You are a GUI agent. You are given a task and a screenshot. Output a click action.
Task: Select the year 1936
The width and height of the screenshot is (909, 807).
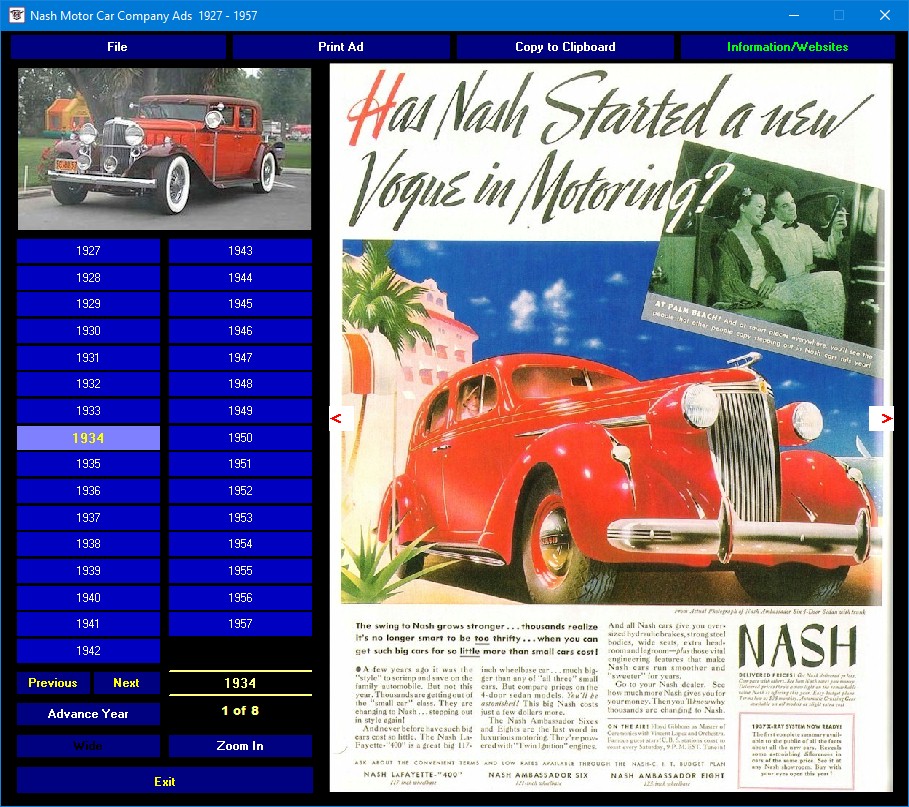[x=88, y=490]
